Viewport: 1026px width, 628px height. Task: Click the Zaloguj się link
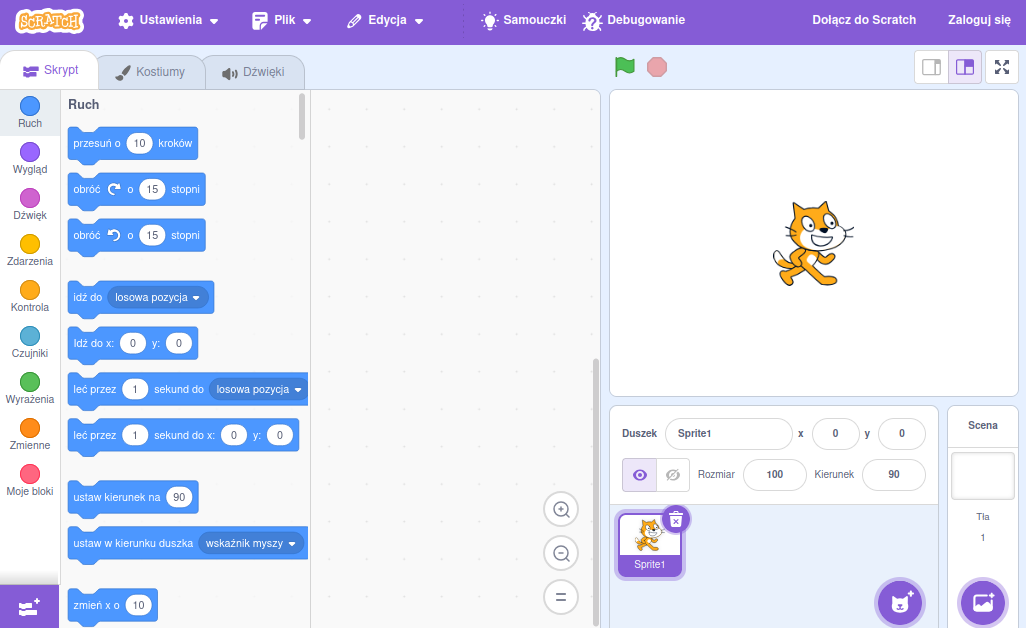click(978, 20)
